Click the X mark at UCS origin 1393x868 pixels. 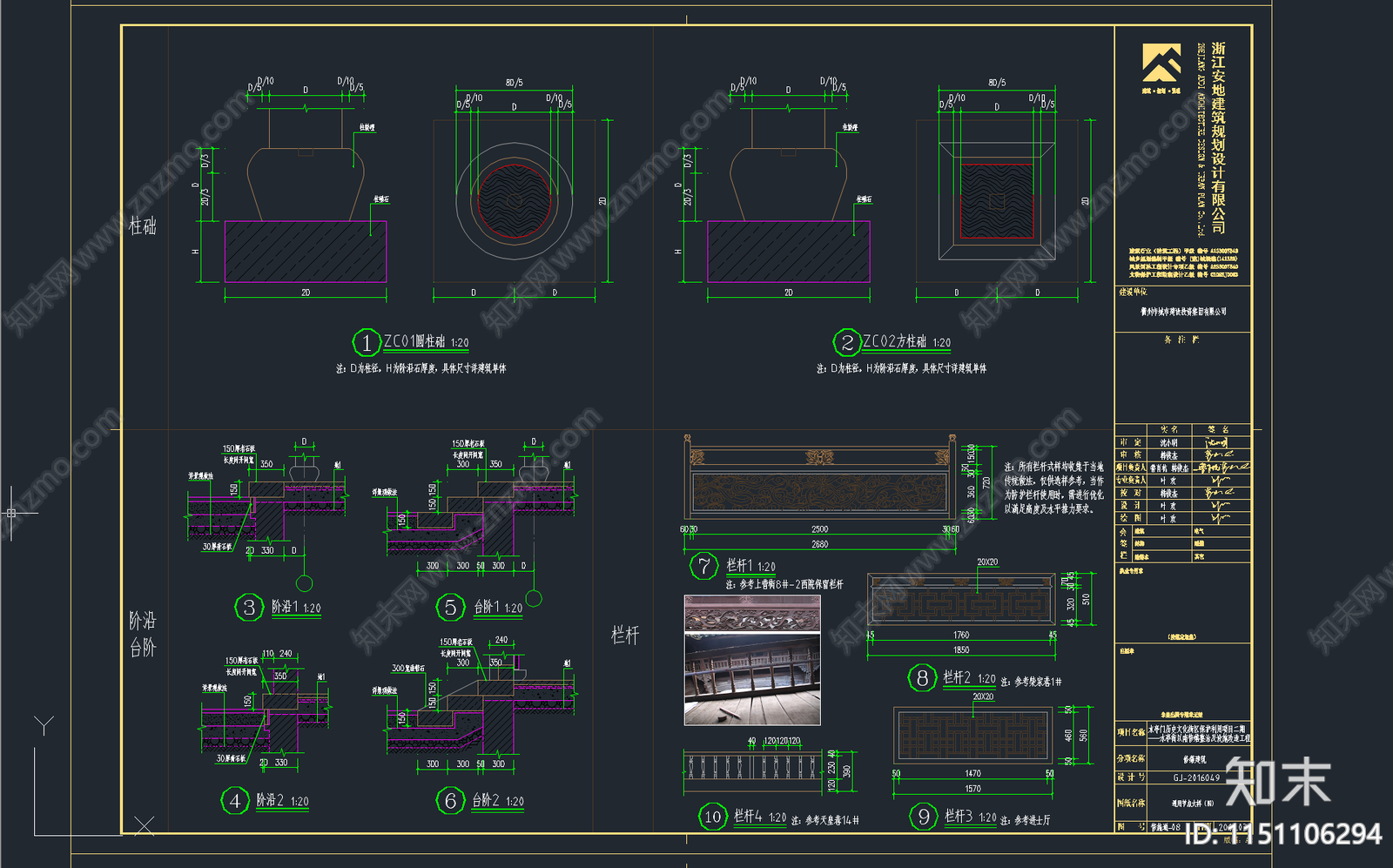click(145, 825)
